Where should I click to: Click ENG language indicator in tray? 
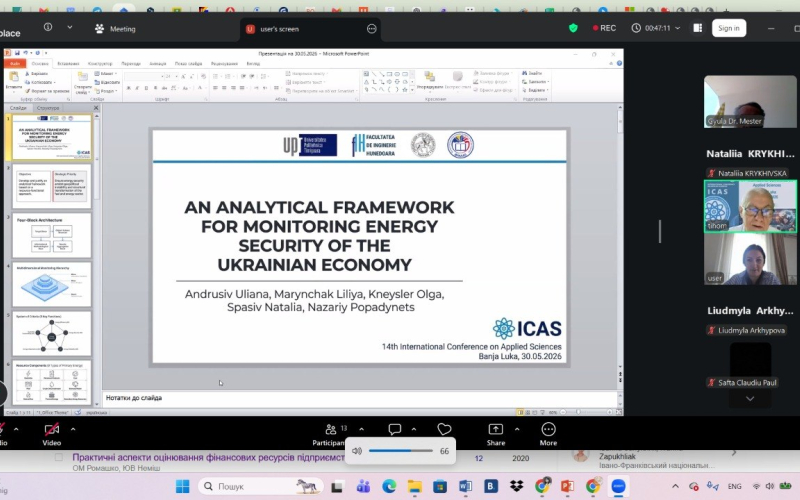tap(734, 486)
